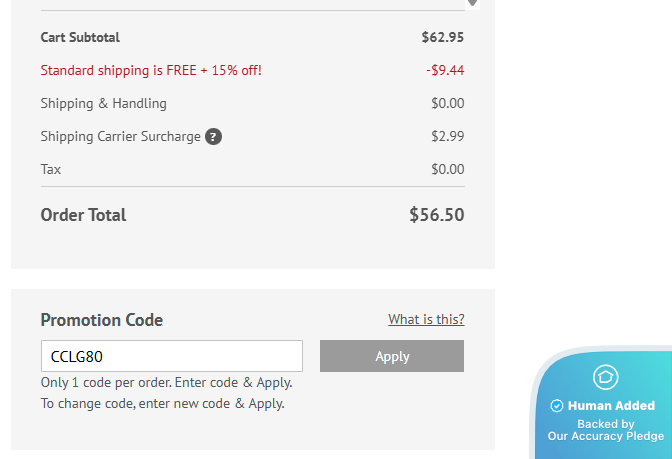Click the $2.99 surcharge amount
This screenshot has width=672, height=459.
448,137
